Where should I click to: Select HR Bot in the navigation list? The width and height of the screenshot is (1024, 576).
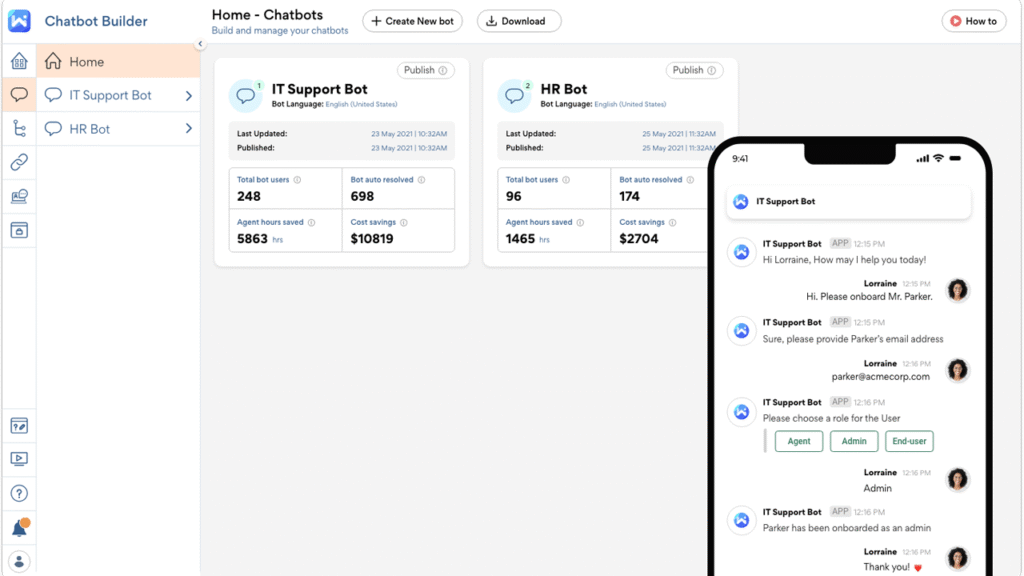(x=89, y=129)
